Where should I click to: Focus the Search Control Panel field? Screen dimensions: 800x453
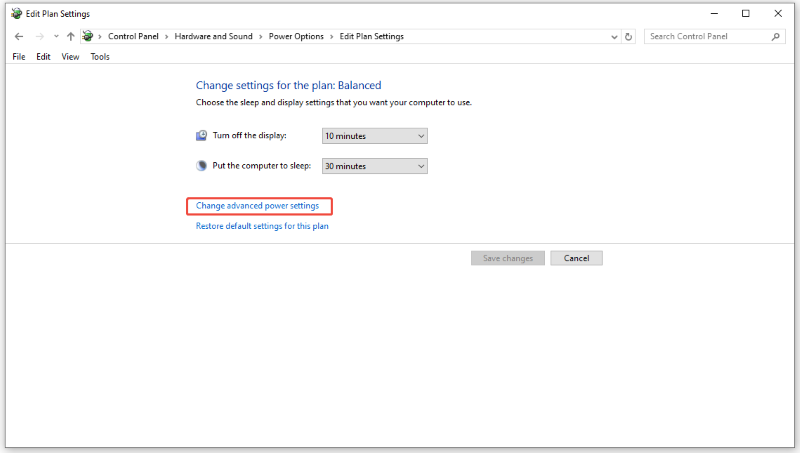pyautogui.click(x=714, y=37)
